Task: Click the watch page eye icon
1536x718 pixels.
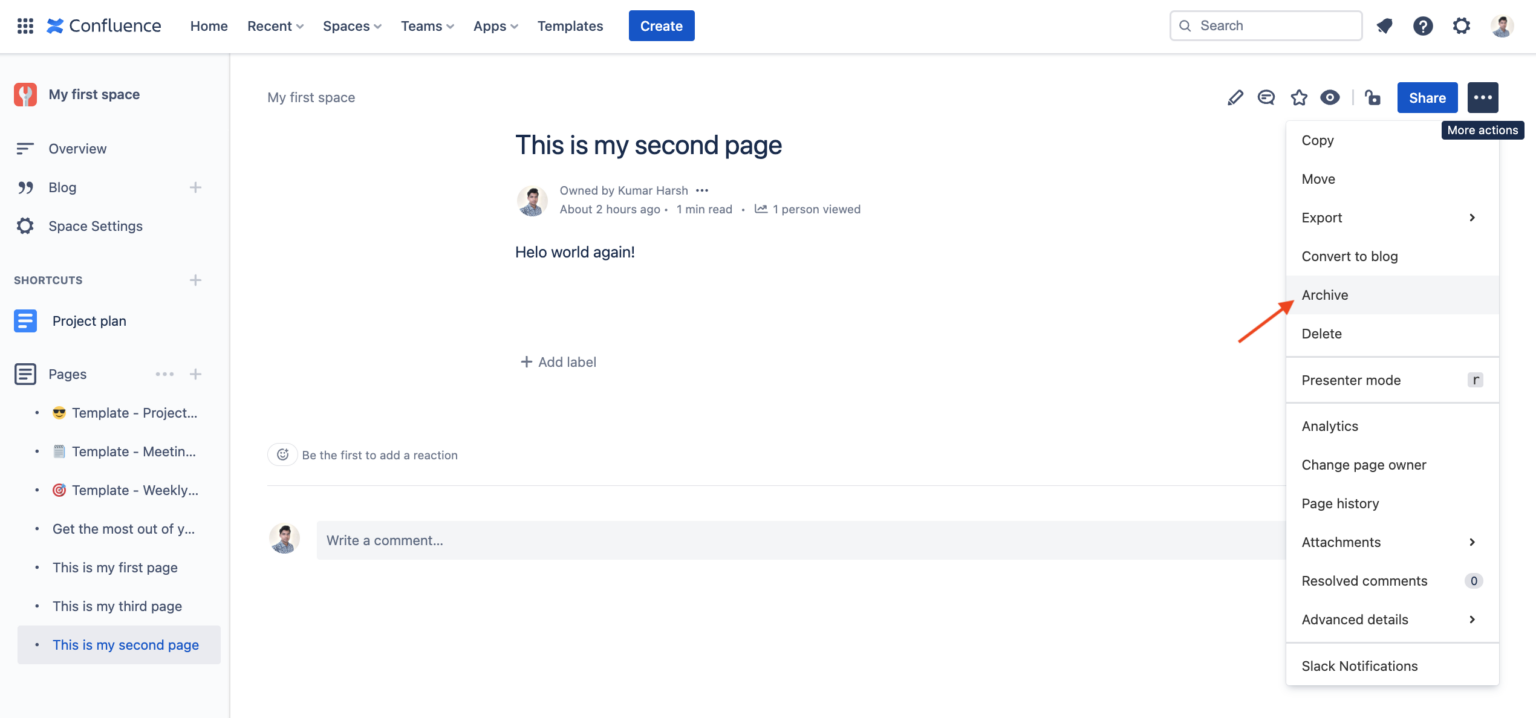Action: coord(1330,97)
